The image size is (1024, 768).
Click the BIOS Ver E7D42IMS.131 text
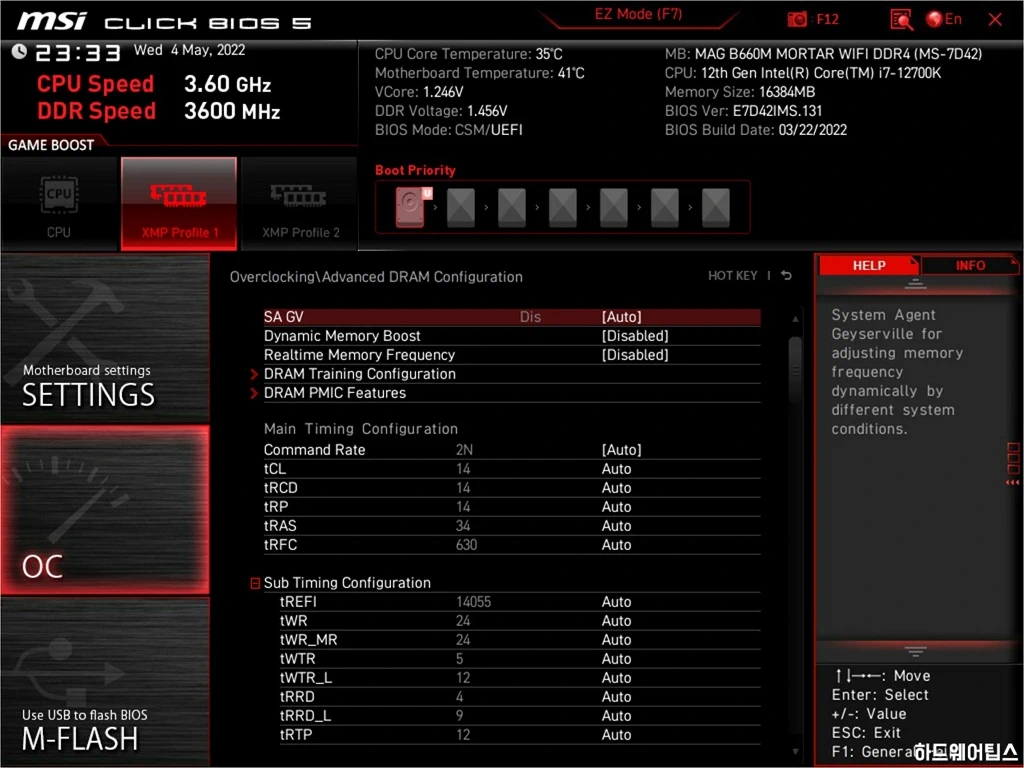743,111
